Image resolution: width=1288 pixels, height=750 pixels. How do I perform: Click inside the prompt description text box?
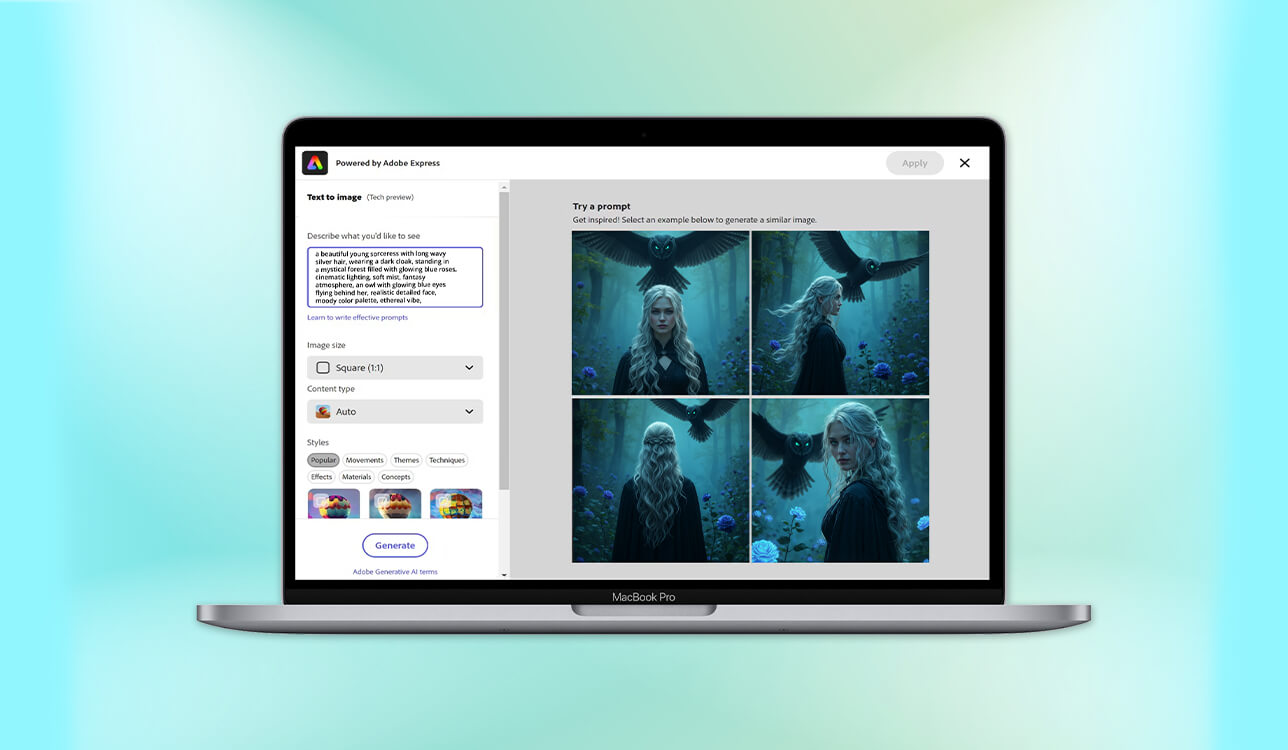click(x=395, y=277)
